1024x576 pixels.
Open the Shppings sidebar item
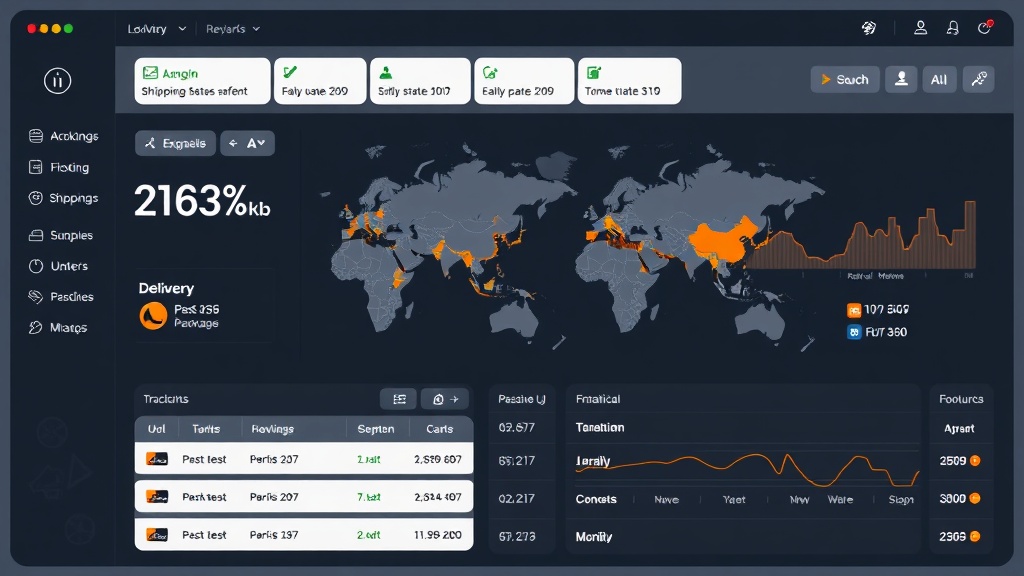pyautogui.click(x=63, y=198)
